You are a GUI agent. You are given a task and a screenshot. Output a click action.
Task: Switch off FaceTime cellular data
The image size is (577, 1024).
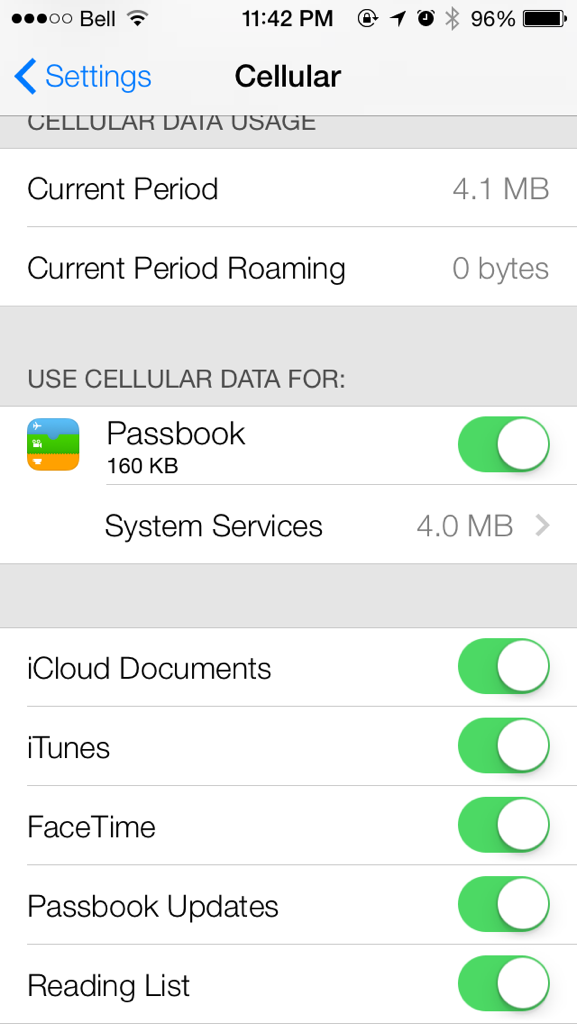coord(503,825)
